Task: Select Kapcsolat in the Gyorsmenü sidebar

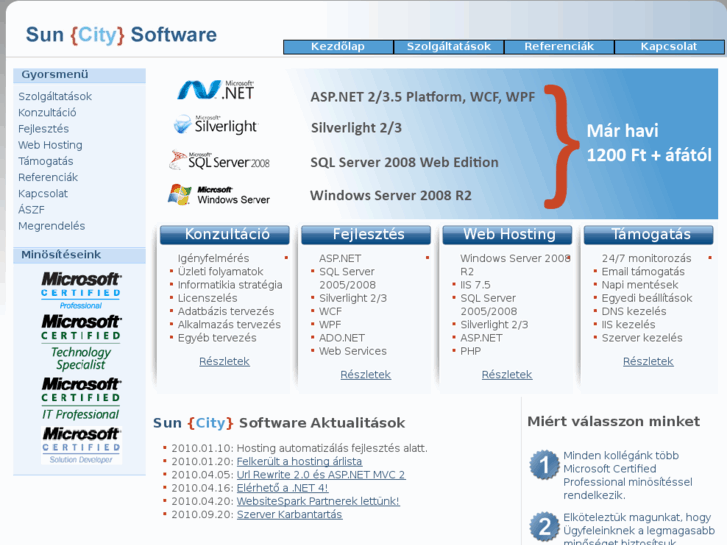Action: 43,194
